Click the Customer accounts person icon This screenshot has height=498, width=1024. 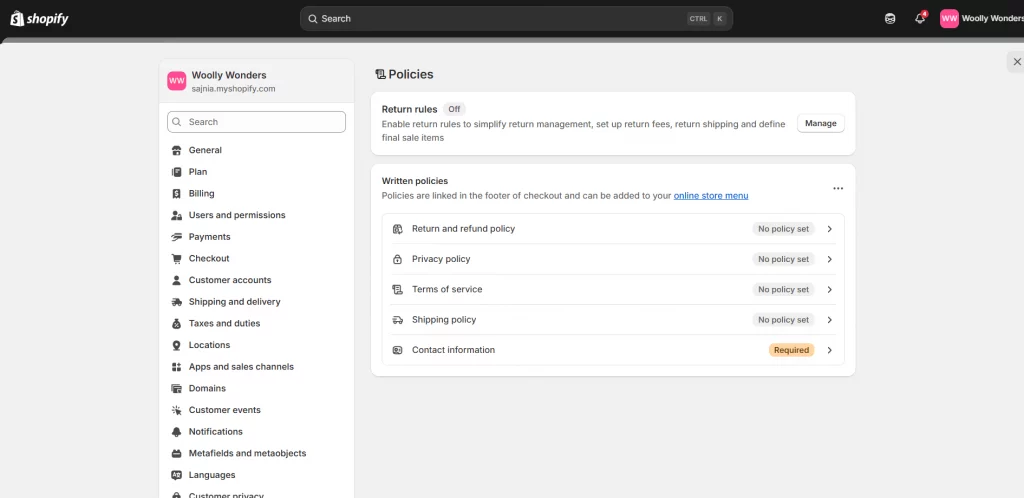[x=176, y=280]
